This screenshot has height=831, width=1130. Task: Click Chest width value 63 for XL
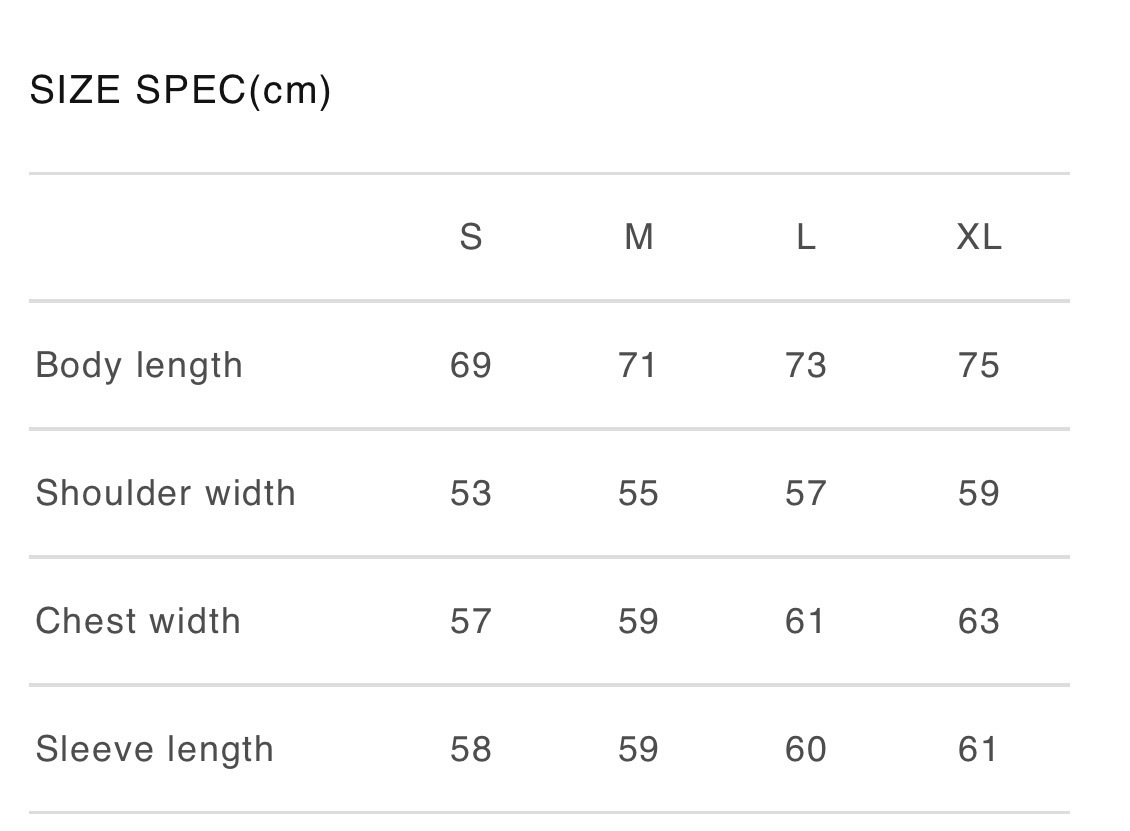[x=978, y=621]
